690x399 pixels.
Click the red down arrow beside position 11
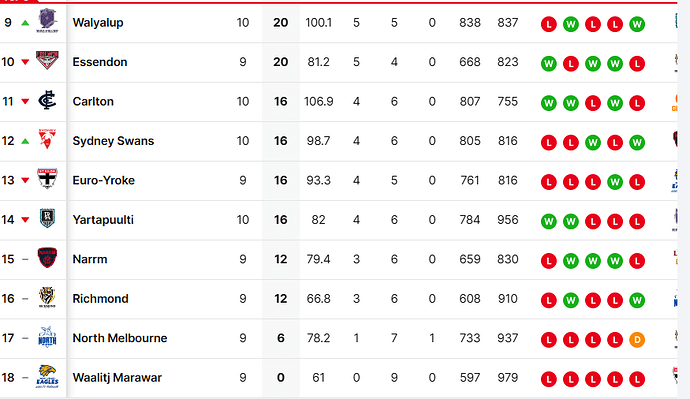(x=26, y=102)
